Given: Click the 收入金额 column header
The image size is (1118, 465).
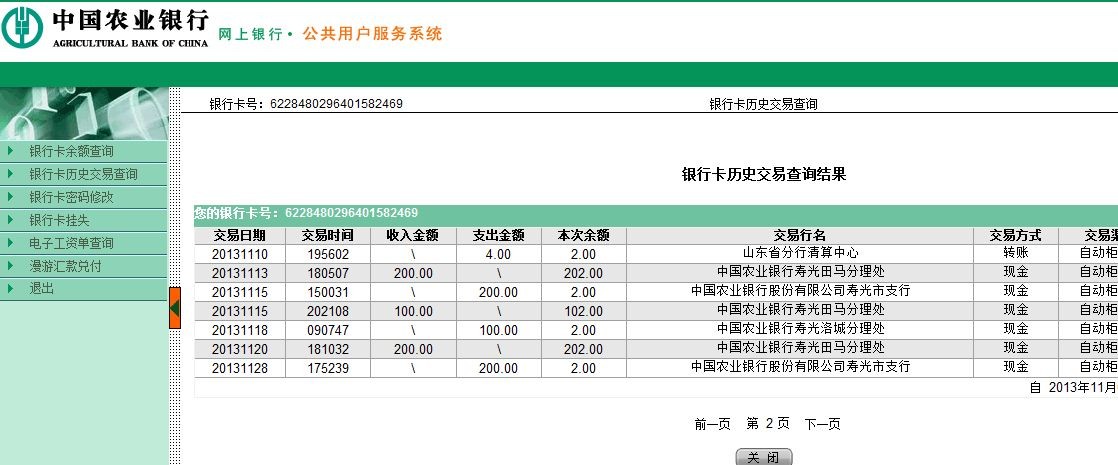Looking at the screenshot, I should pos(413,235).
